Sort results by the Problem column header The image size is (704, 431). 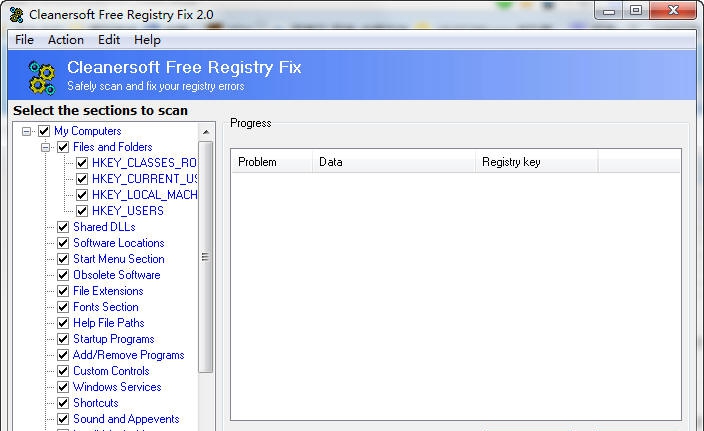[x=272, y=162]
